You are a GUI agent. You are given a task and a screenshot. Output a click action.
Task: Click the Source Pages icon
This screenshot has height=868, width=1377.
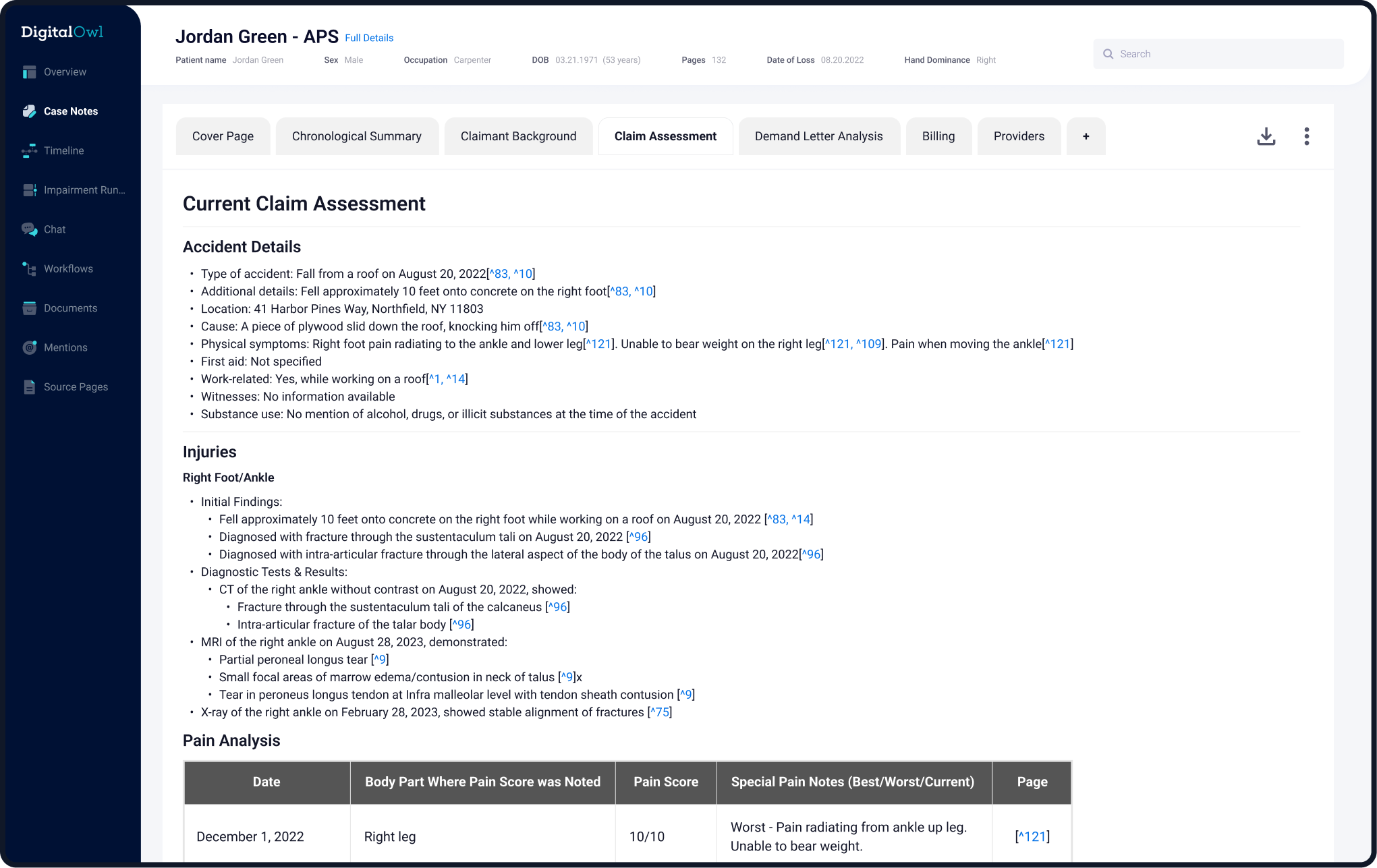(29, 387)
